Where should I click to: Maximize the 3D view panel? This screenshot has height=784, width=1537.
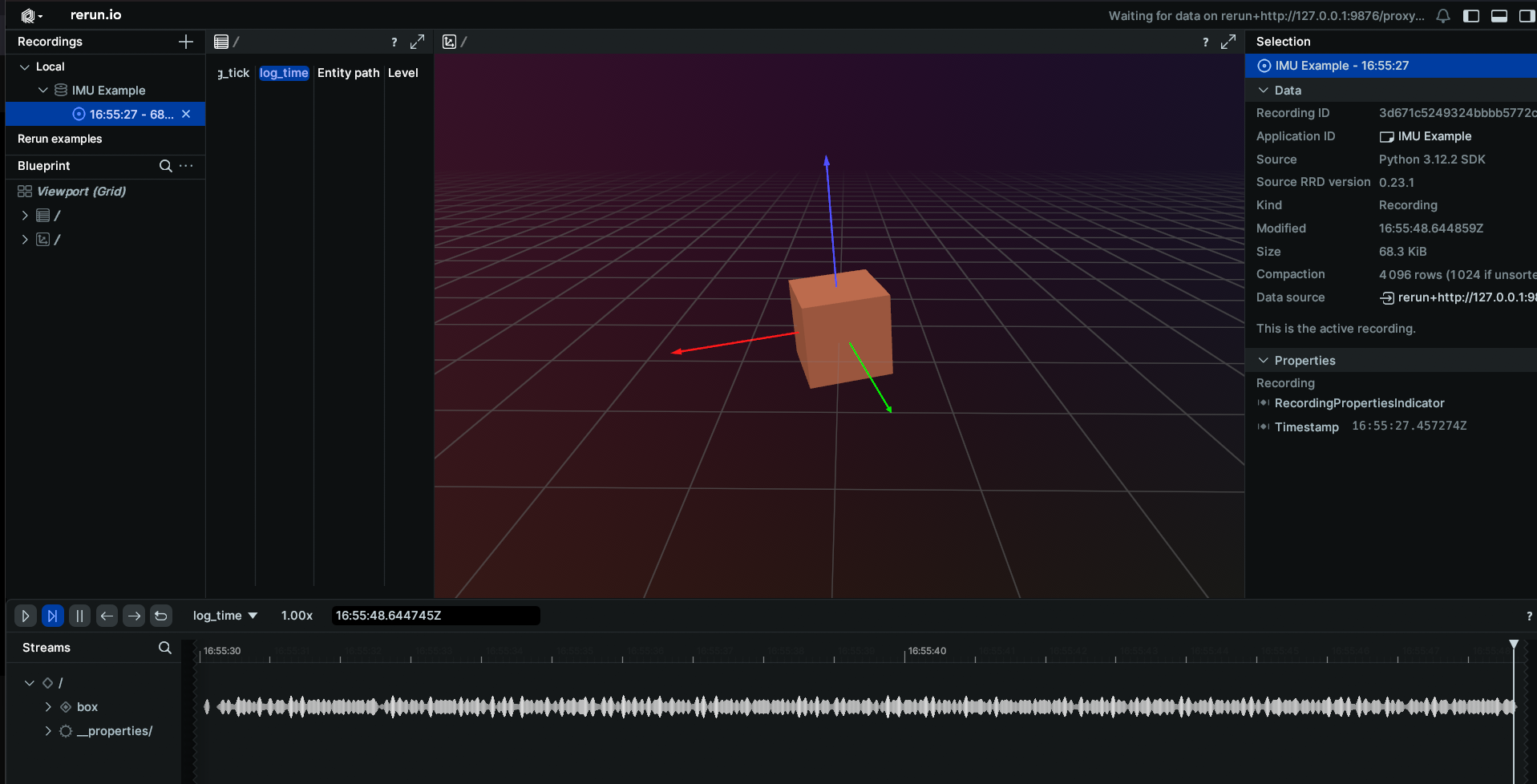click(x=1228, y=42)
